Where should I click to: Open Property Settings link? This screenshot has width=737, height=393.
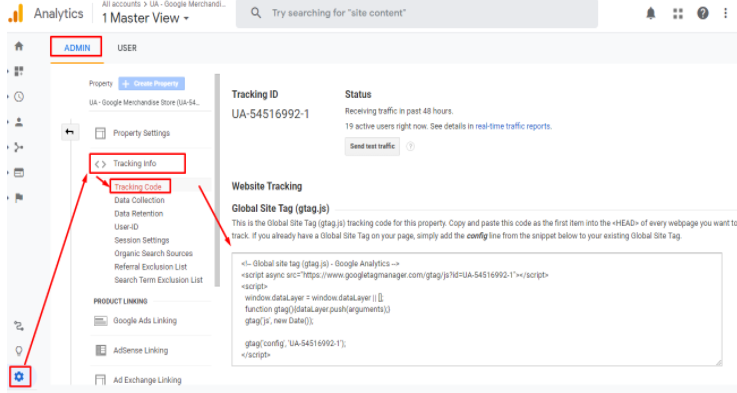[x=141, y=134]
